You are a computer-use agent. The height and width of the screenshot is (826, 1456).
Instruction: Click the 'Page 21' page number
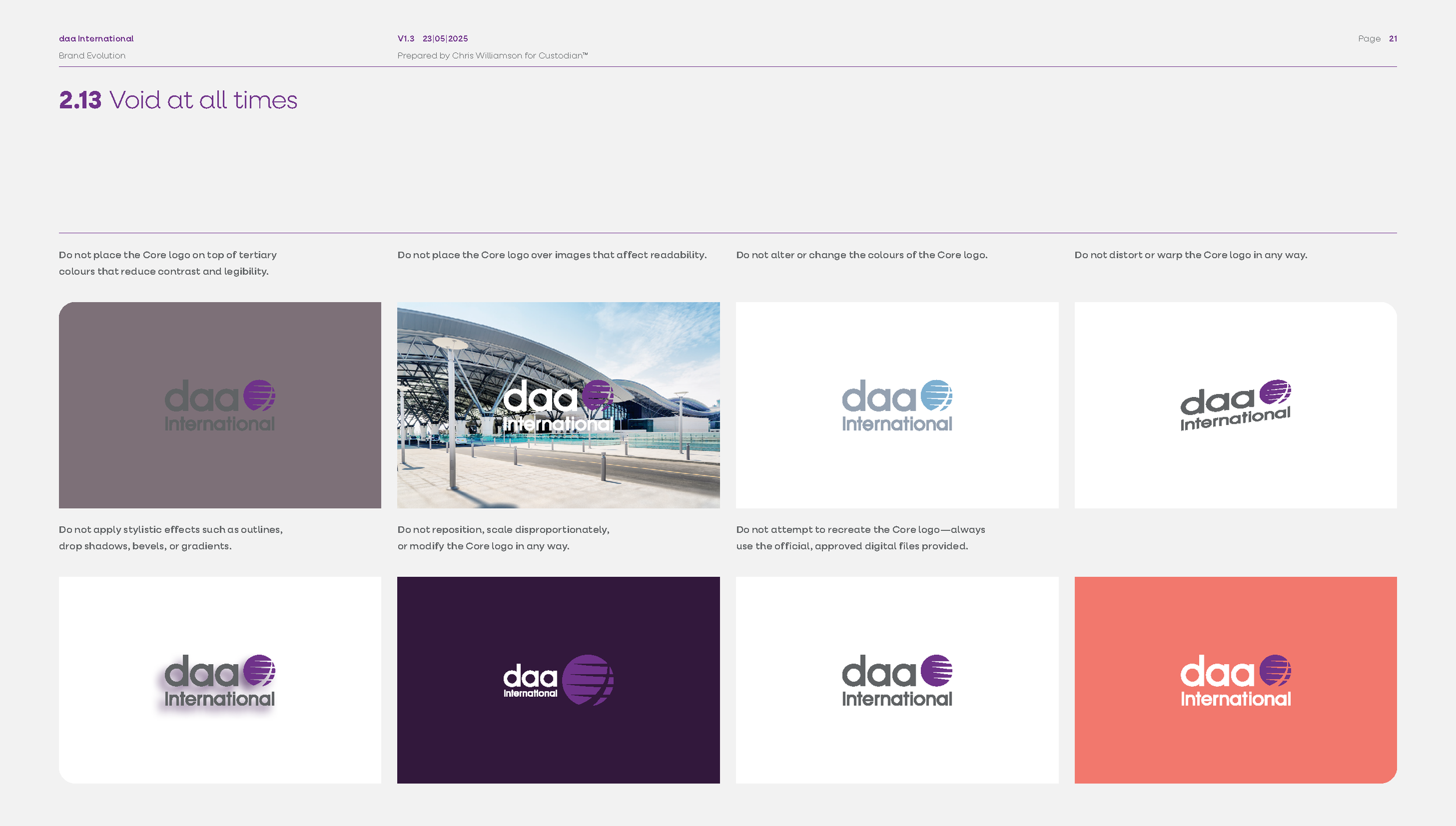coord(1377,38)
